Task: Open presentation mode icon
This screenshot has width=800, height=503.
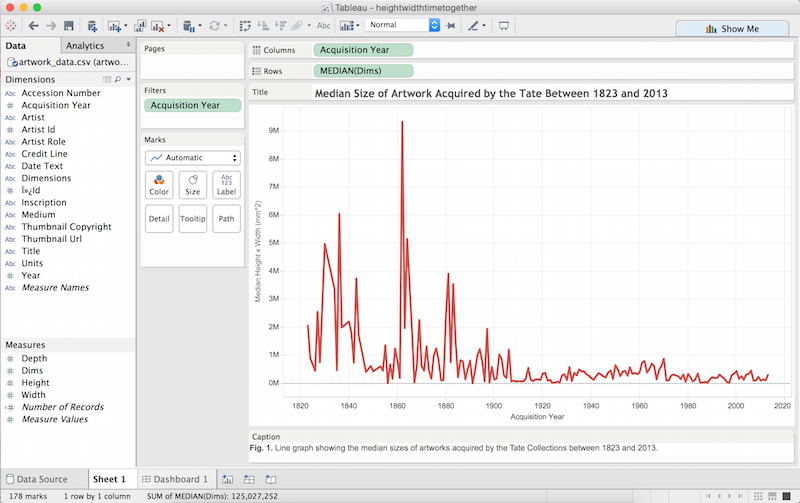Action: click(504, 26)
